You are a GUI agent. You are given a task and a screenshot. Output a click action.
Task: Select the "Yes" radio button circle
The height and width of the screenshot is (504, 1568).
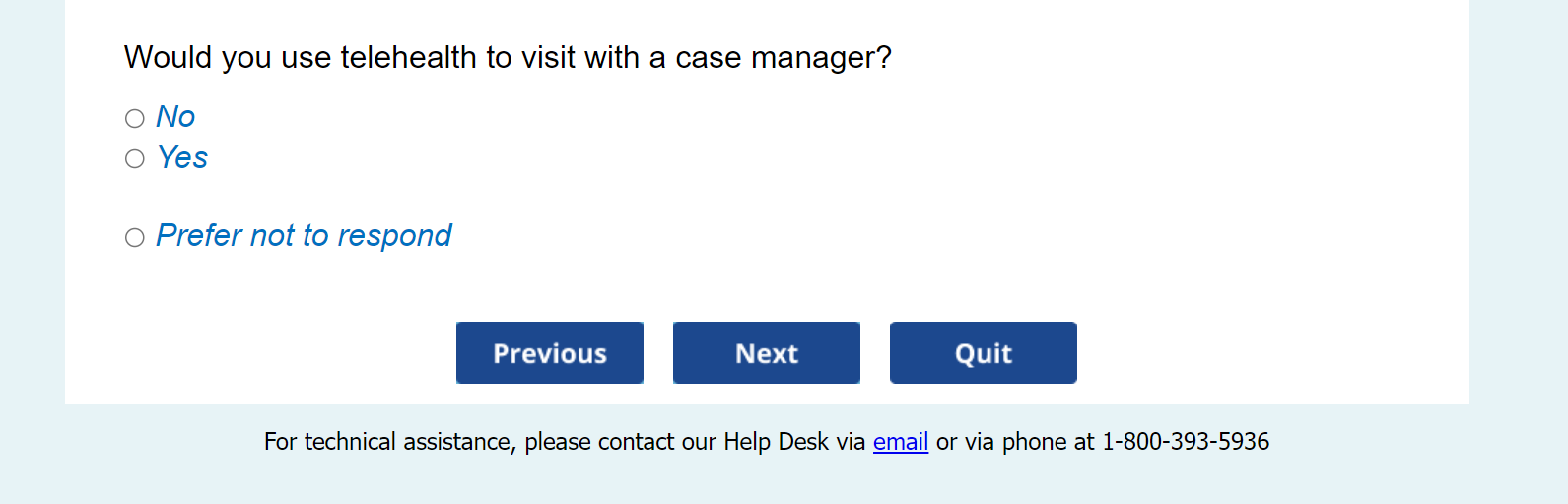point(135,158)
